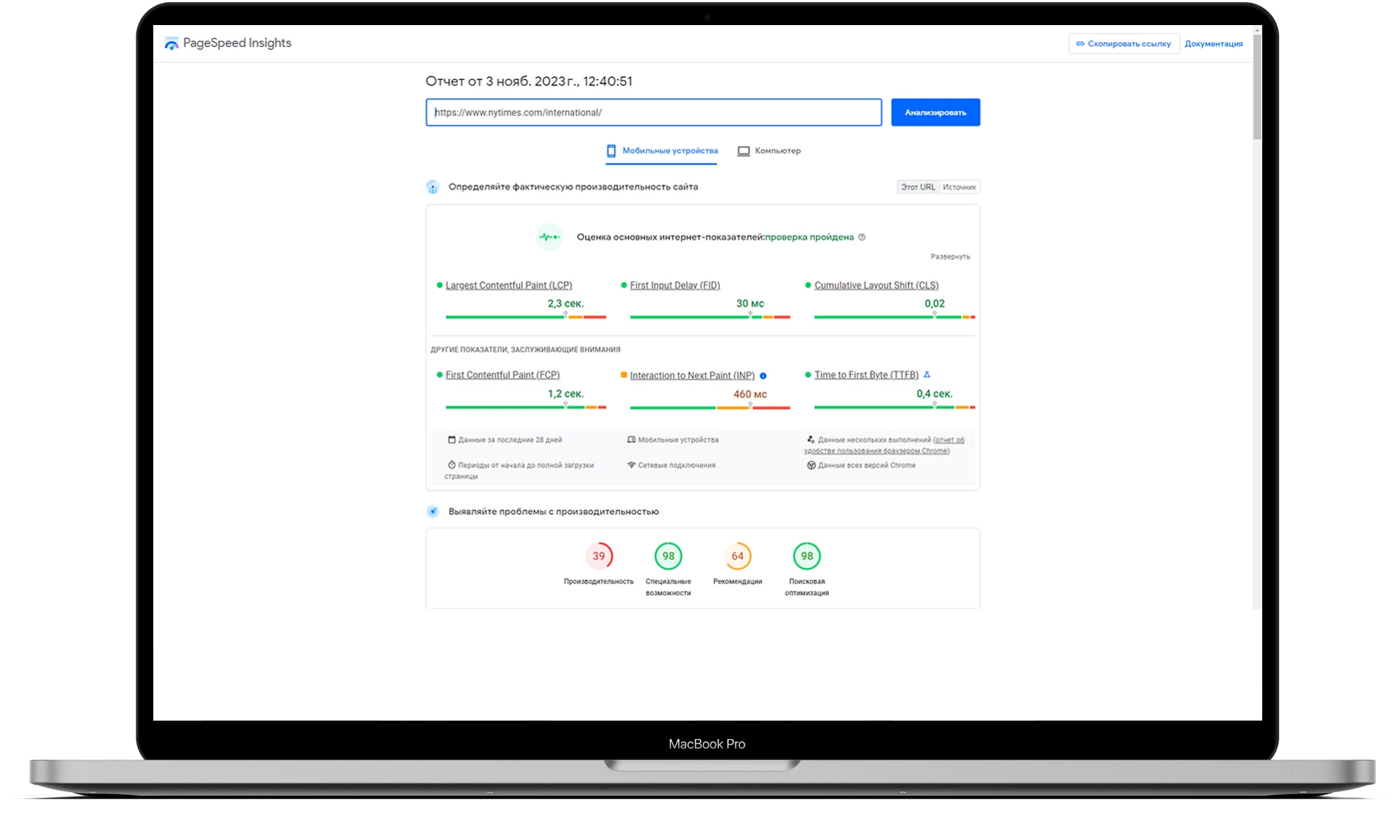Click the Chrome icon beside Данные всех версий Chrome
1400x840 pixels.
click(x=811, y=465)
